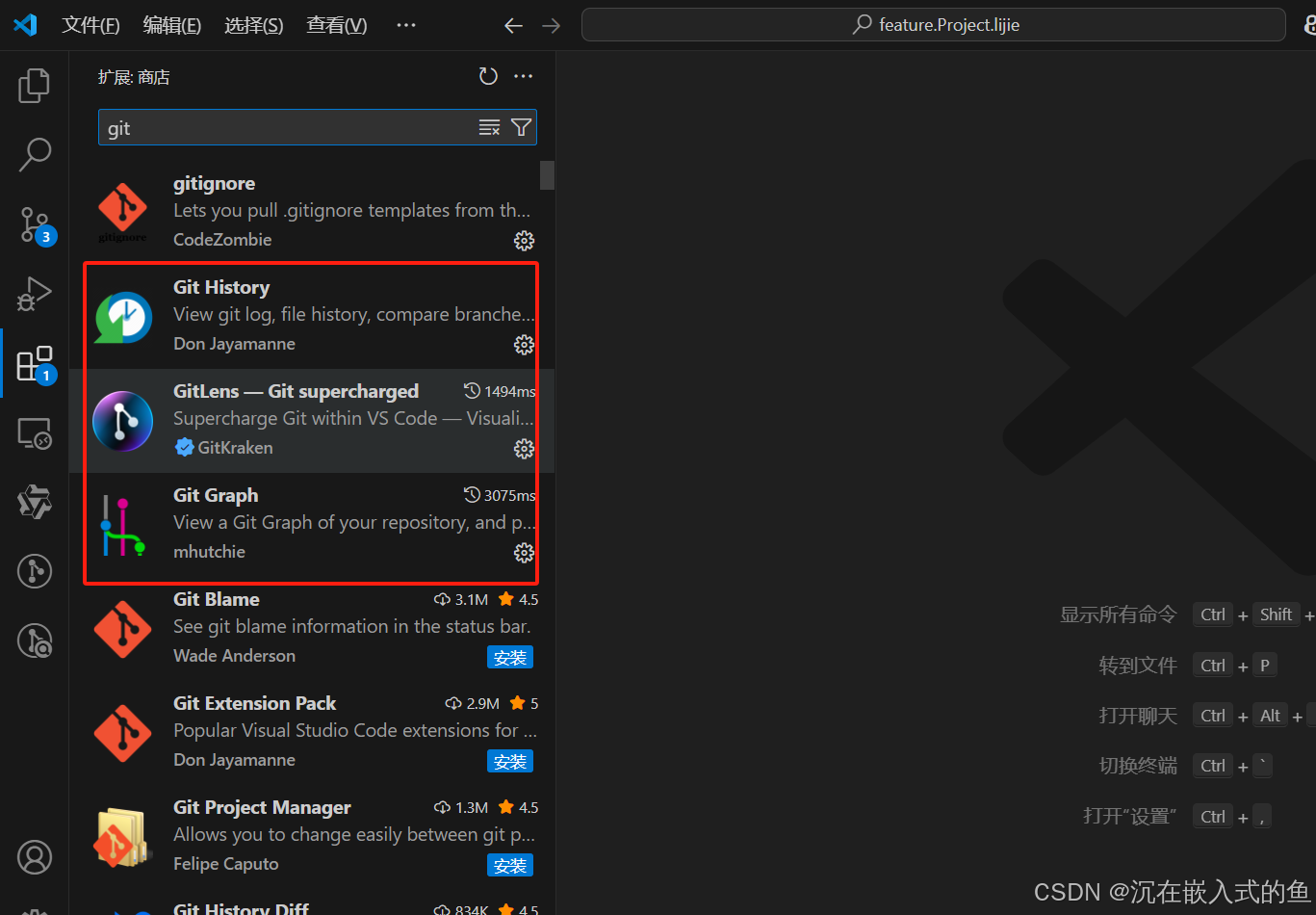This screenshot has width=1316, height=915.
Task: Open Git Graph circular icon in activity bar
Action: [x=34, y=571]
